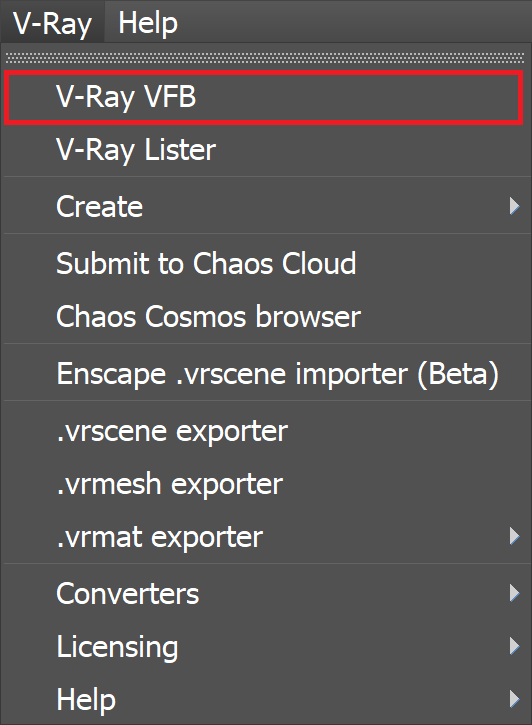532x725 pixels.
Task: Expand the Converters submenu arrow
Action: click(x=514, y=593)
